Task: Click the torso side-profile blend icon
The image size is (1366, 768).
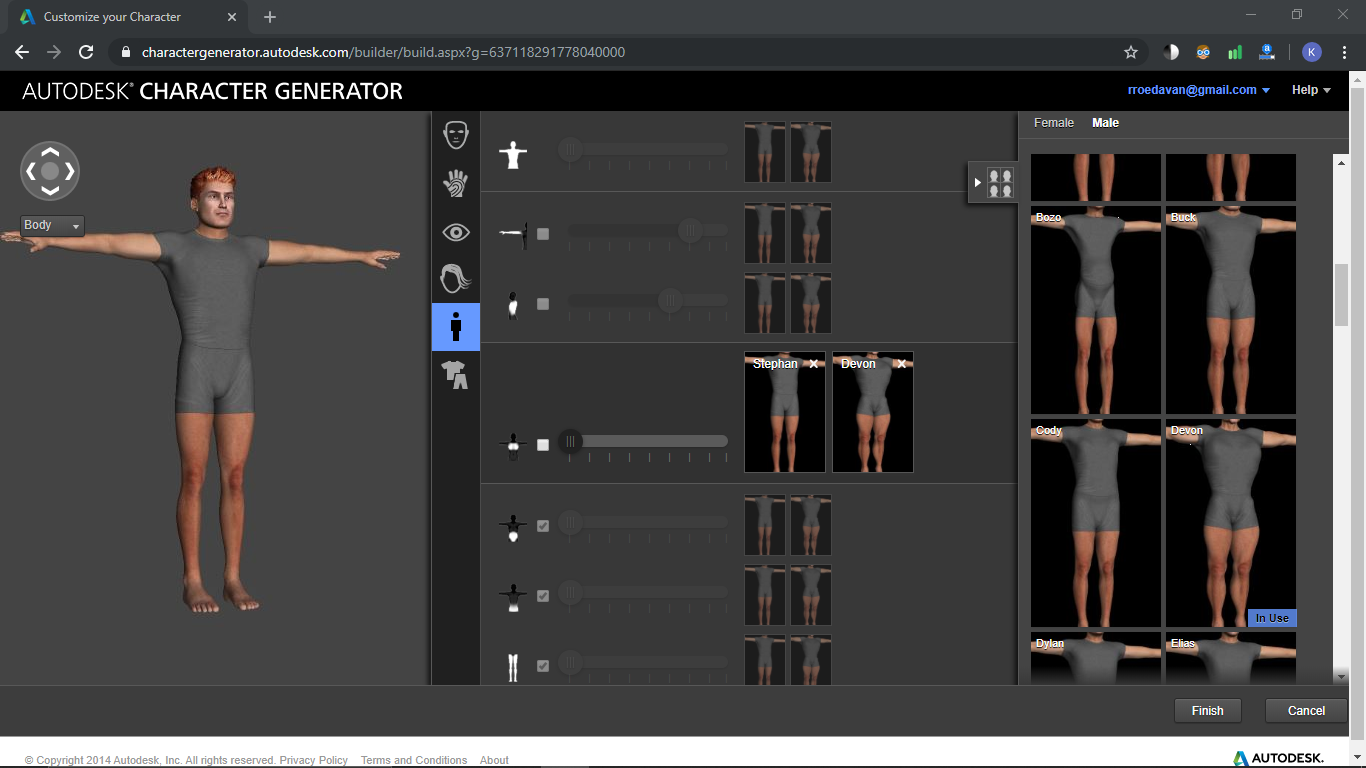Action: (513, 304)
